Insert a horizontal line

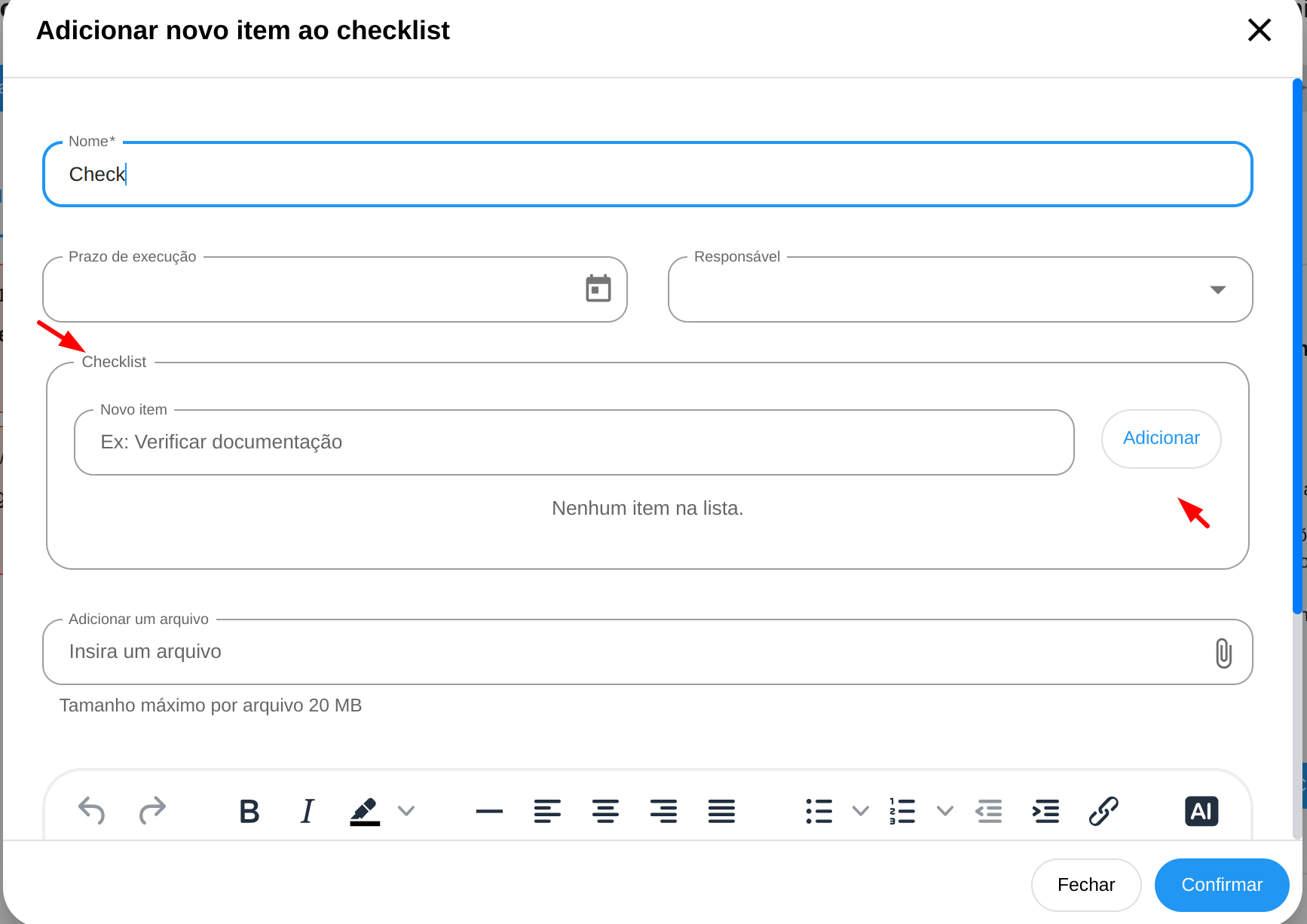tap(489, 812)
